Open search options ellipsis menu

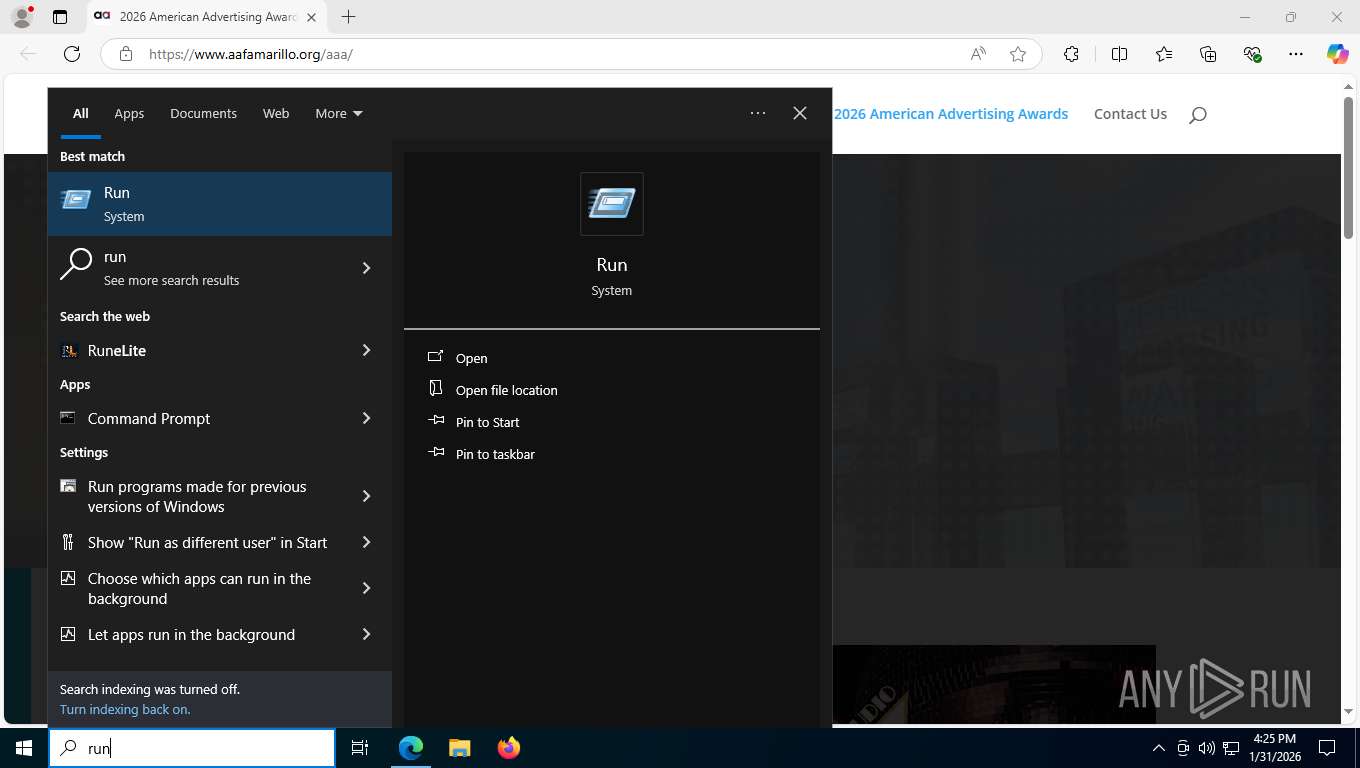pyautogui.click(x=758, y=113)
